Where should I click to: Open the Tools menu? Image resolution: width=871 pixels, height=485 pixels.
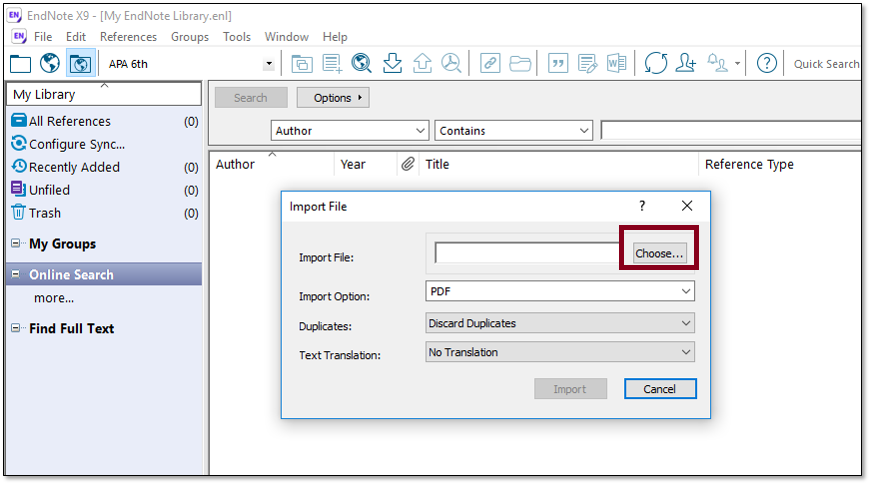click(x=237, y=37)
